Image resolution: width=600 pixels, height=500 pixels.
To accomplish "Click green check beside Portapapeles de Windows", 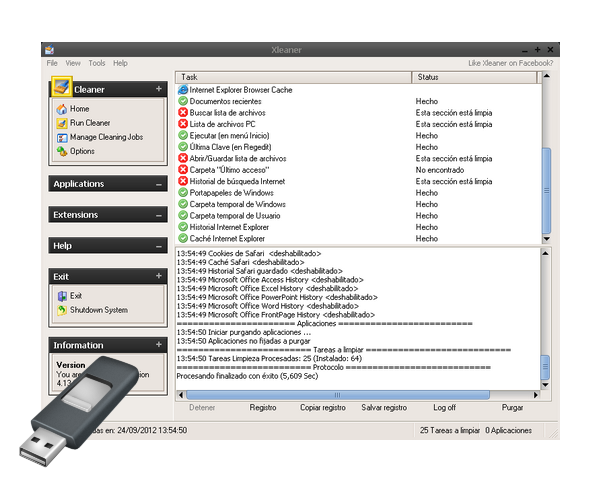I will tap(183, 193).
